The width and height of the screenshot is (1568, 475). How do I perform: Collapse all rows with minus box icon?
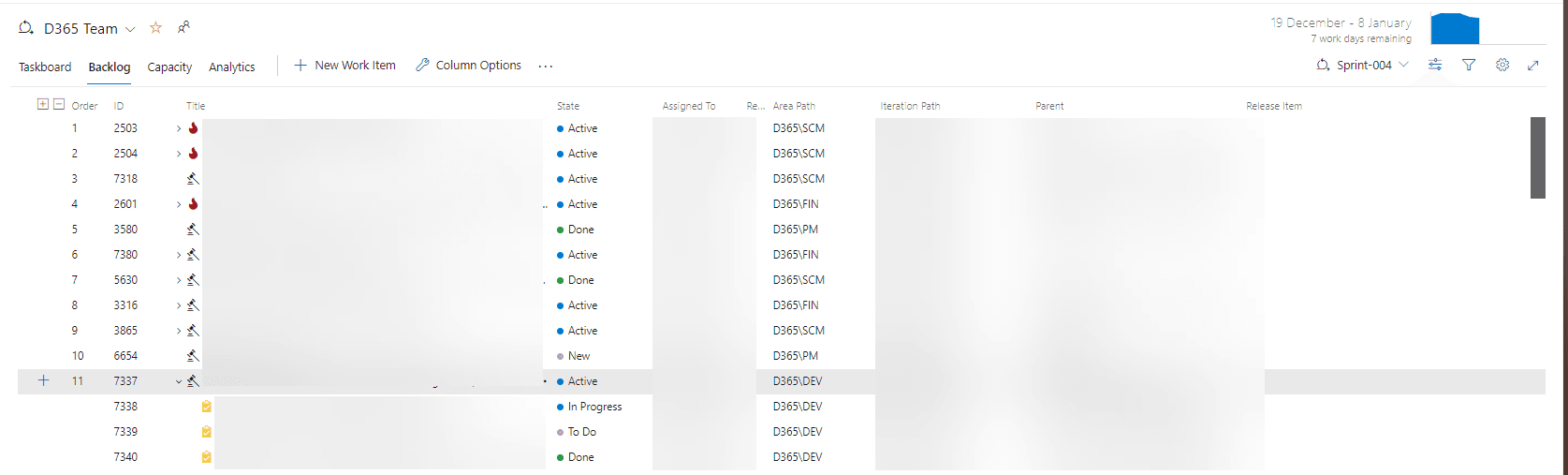[59, 104]
